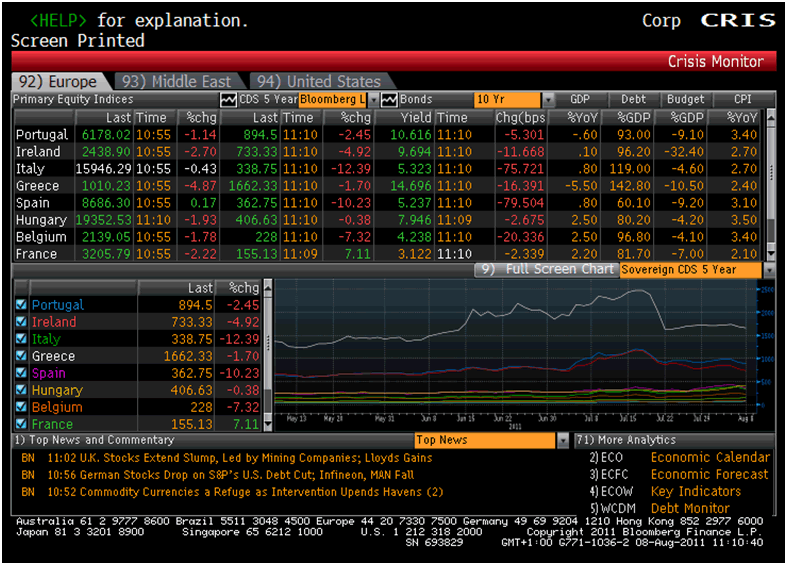The image size is (787, 565).
Task: Toggle the Spain series checkbox
Action: pos(21,373)
